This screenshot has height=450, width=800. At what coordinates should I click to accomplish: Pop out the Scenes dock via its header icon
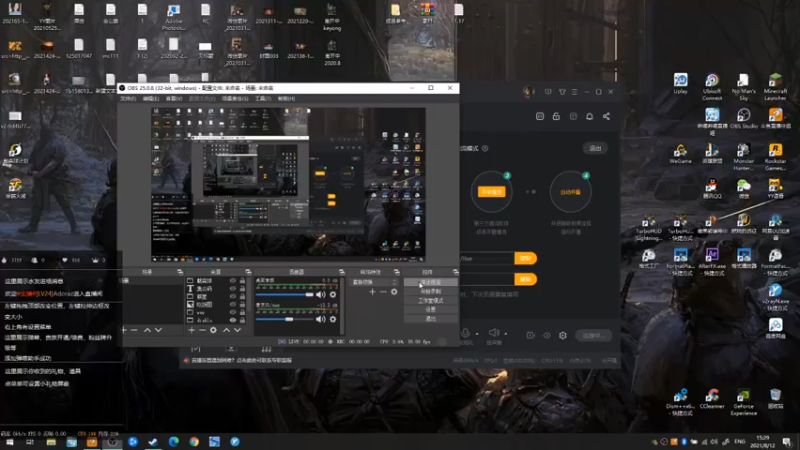pos(180,272)
